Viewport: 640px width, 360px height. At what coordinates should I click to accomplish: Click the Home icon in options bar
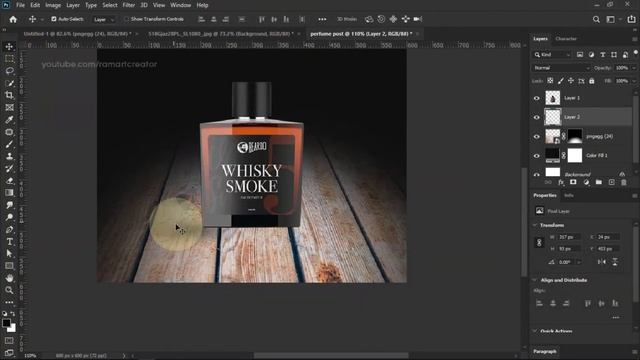point(13,19)
